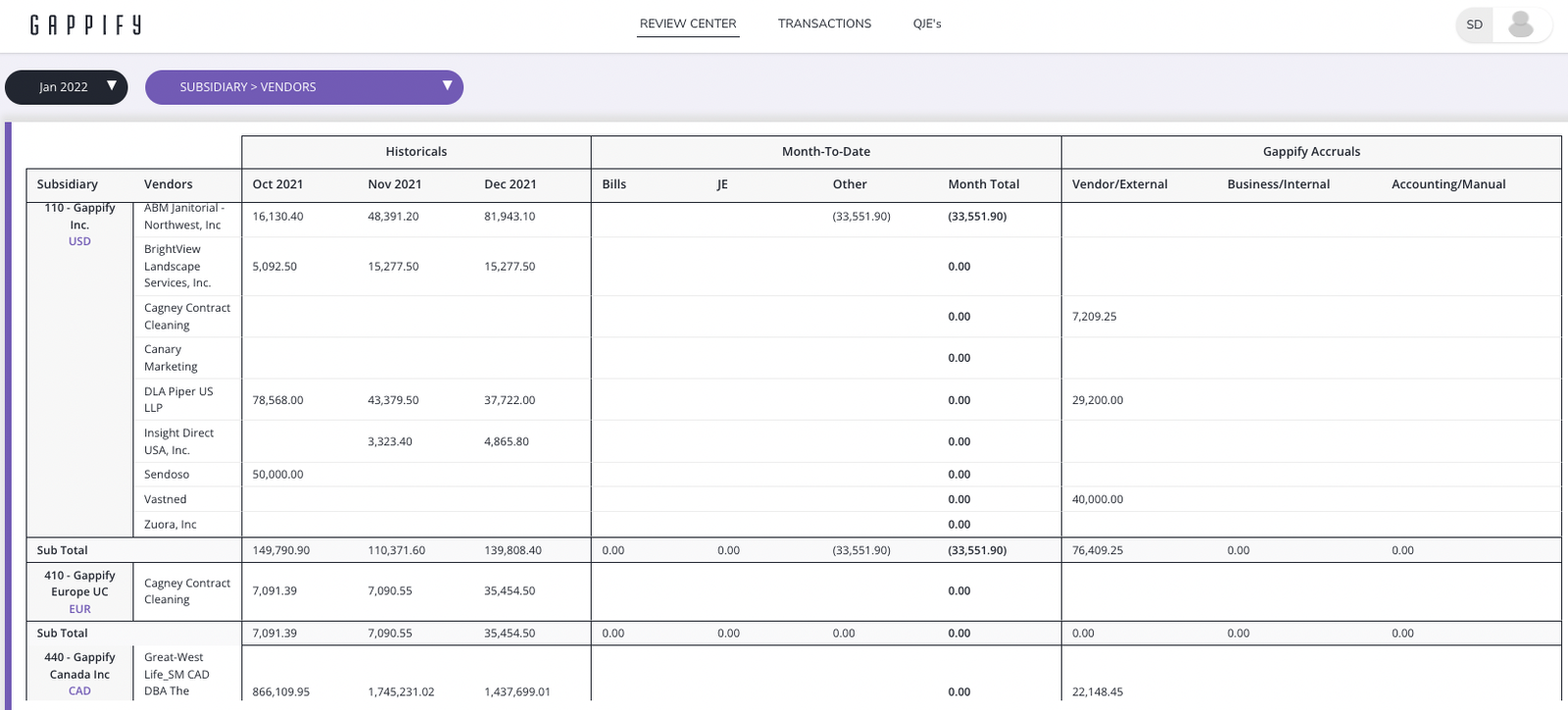Select vendor Canary Marketing
Image resolution: width=1568 pixels, height=710 pixels.
coord(171,358)
